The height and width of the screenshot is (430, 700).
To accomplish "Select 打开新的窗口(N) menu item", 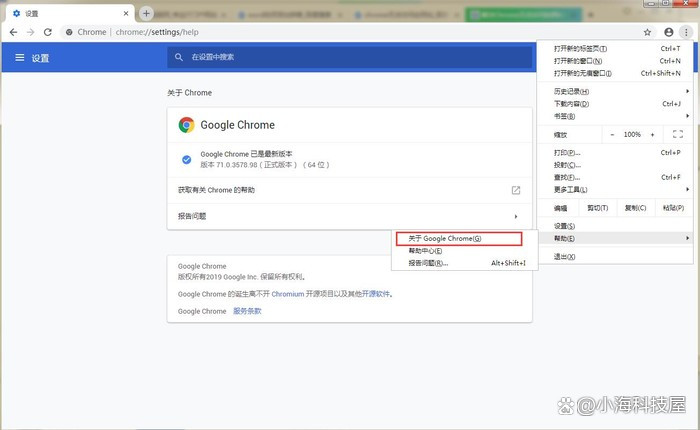I will click(x=616, y=61).
